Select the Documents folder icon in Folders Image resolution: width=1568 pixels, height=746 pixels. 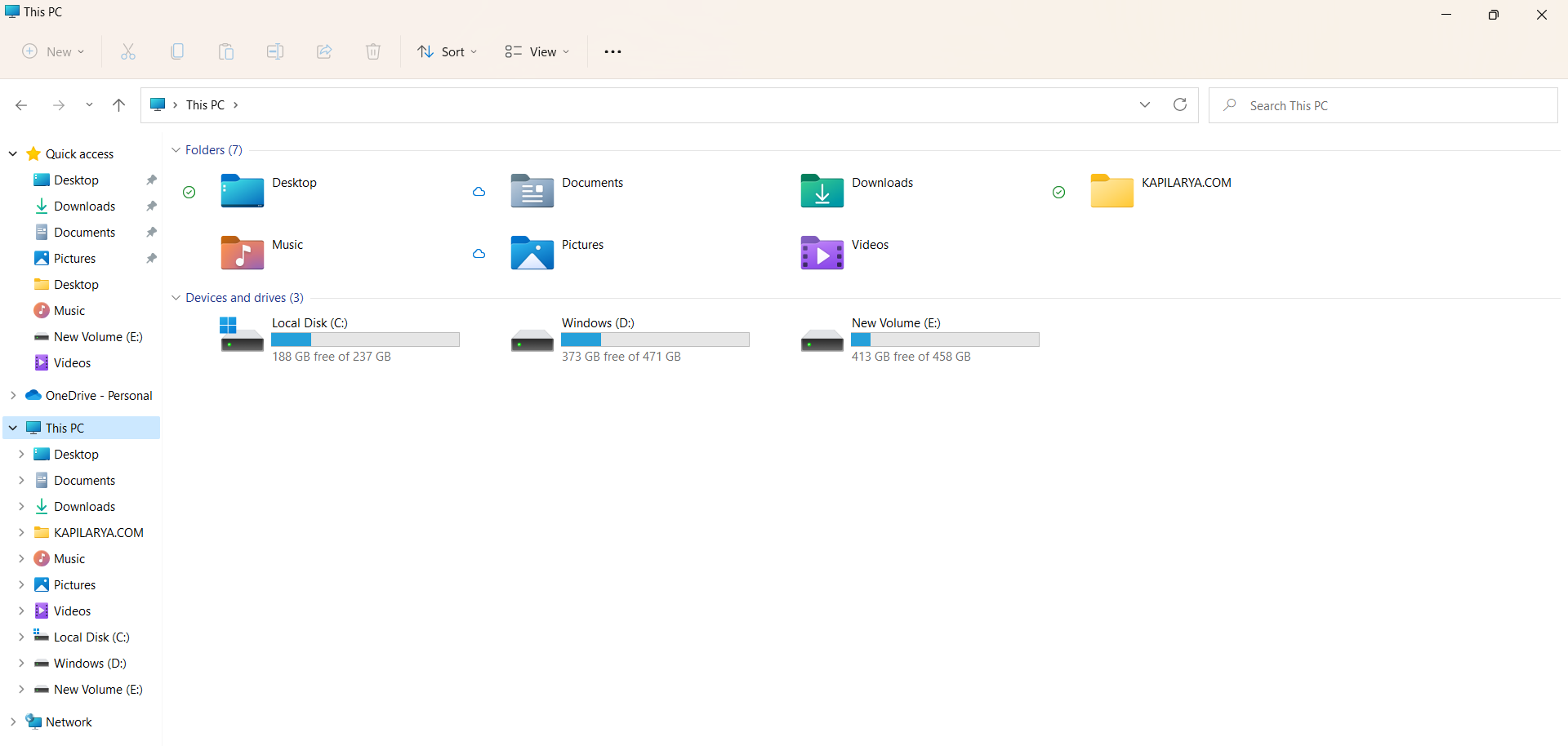(x=532, y=191)
